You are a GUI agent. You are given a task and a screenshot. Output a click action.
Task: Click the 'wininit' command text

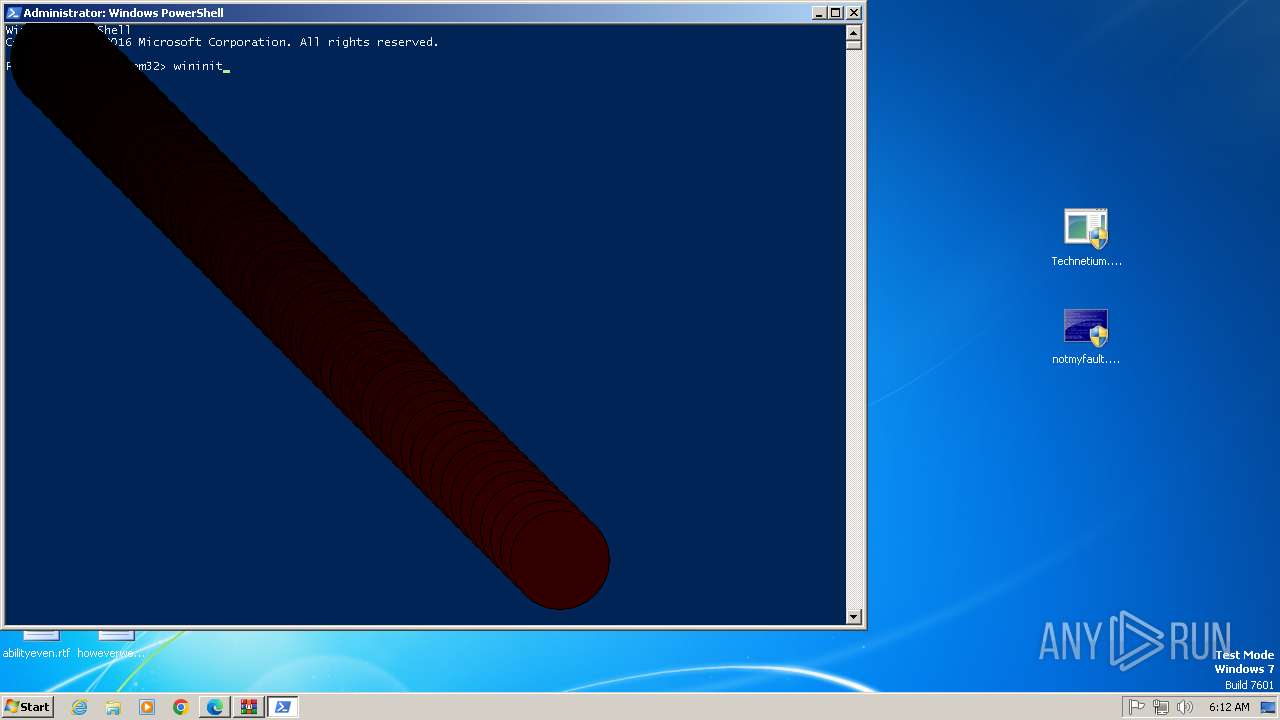[198, 66]
